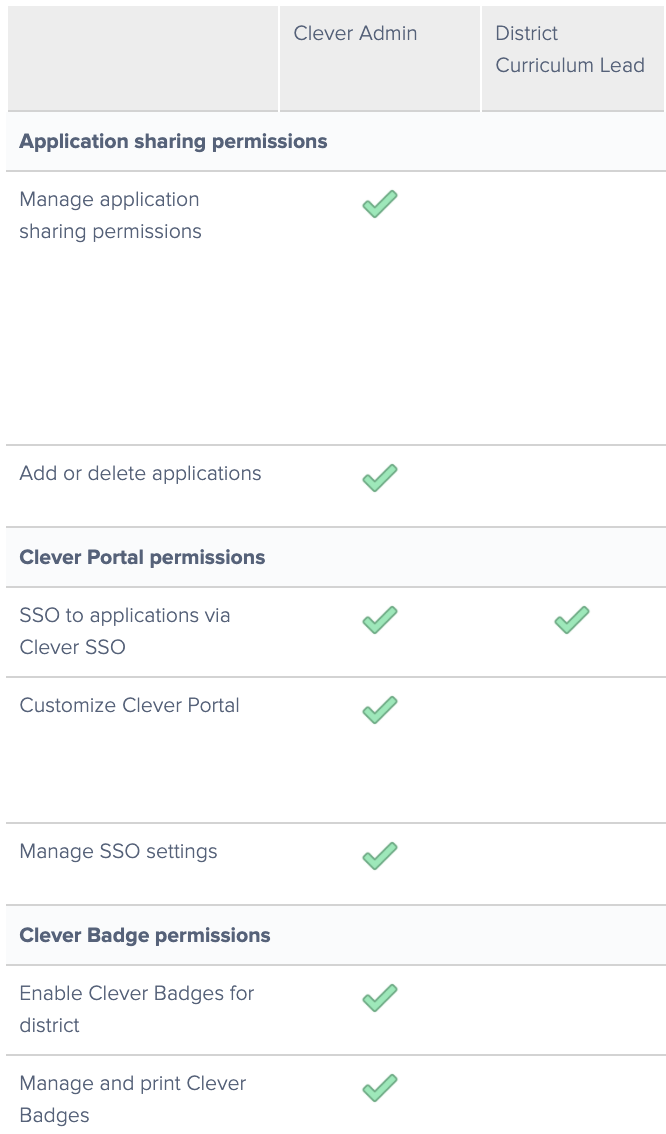Click Clever Admin checkmark in SSO to applications row
The image size is (666, 1134).
(379, 620)
